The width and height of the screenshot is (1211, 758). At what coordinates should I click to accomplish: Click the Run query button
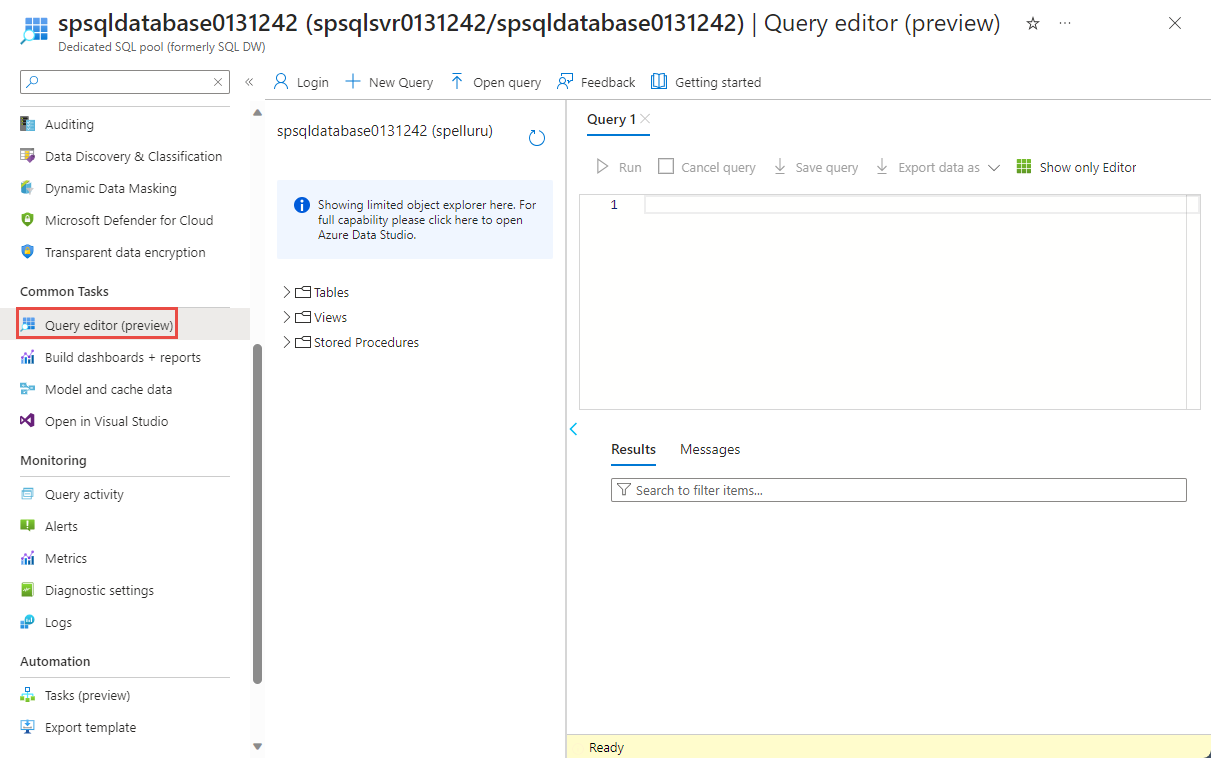619,167
